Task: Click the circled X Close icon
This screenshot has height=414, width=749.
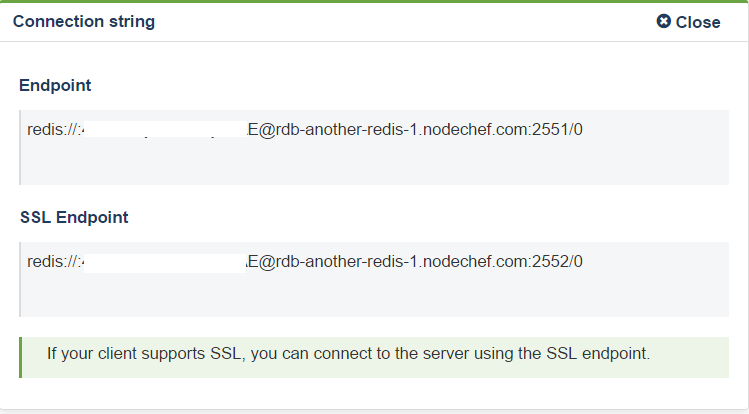Action: tap(664, 22)
